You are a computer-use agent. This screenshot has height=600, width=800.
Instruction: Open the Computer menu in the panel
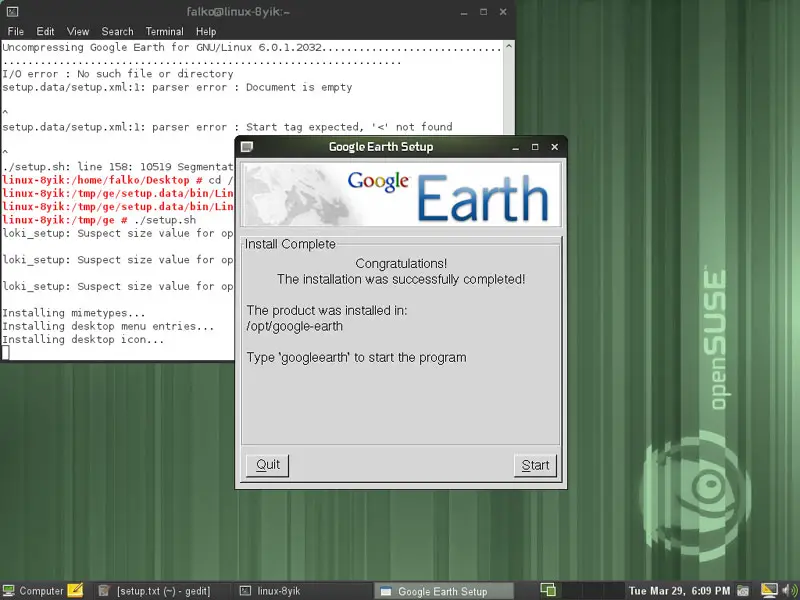34,591
